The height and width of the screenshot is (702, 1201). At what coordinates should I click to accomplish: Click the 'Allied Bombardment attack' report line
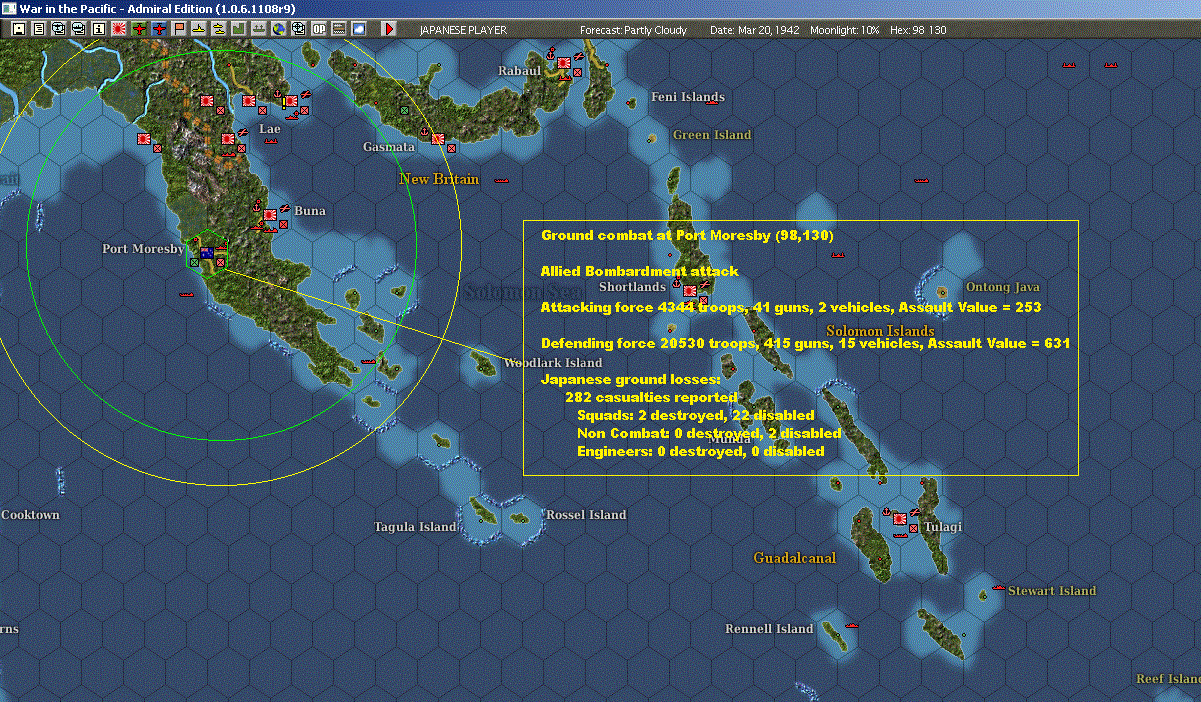pyautogui.click(x=640, y=271)
